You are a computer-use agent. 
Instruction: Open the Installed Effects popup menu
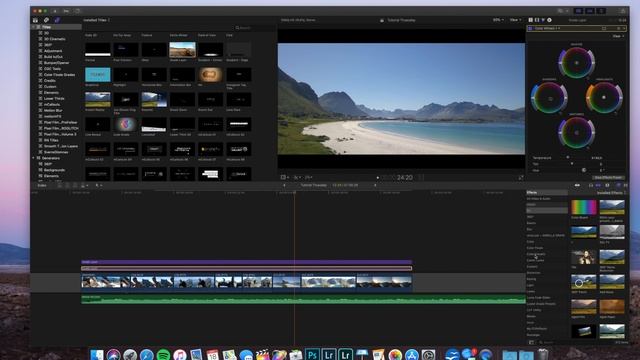(x=611, y=193)
